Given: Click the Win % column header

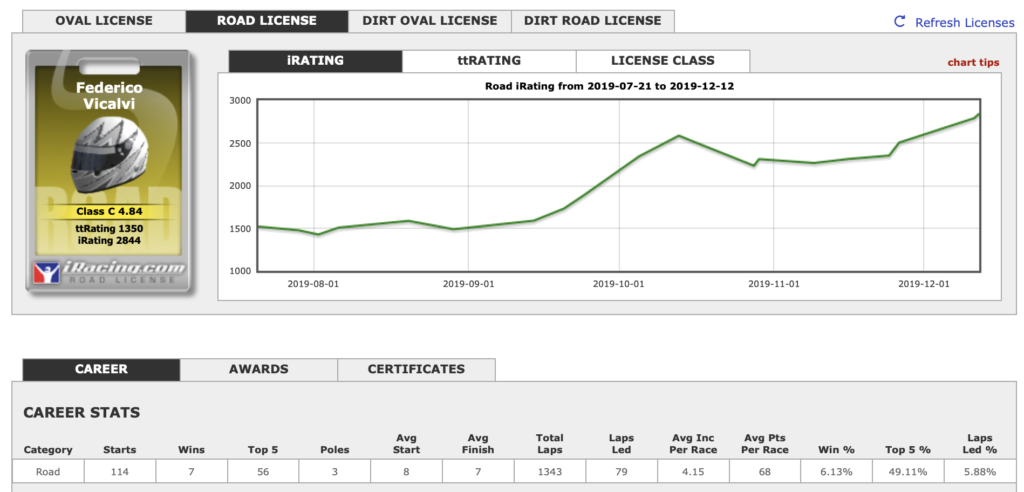Looking at the screenshot, I should [x=836, y=450].
